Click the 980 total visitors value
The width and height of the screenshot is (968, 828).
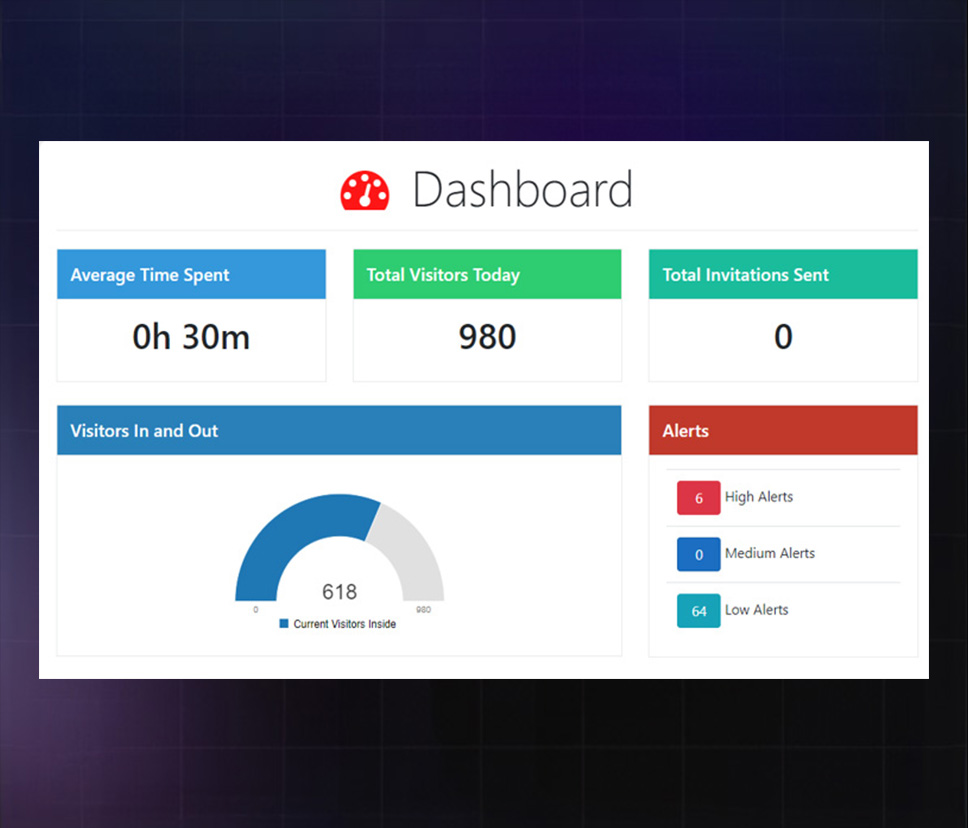(x=487, y=337)
